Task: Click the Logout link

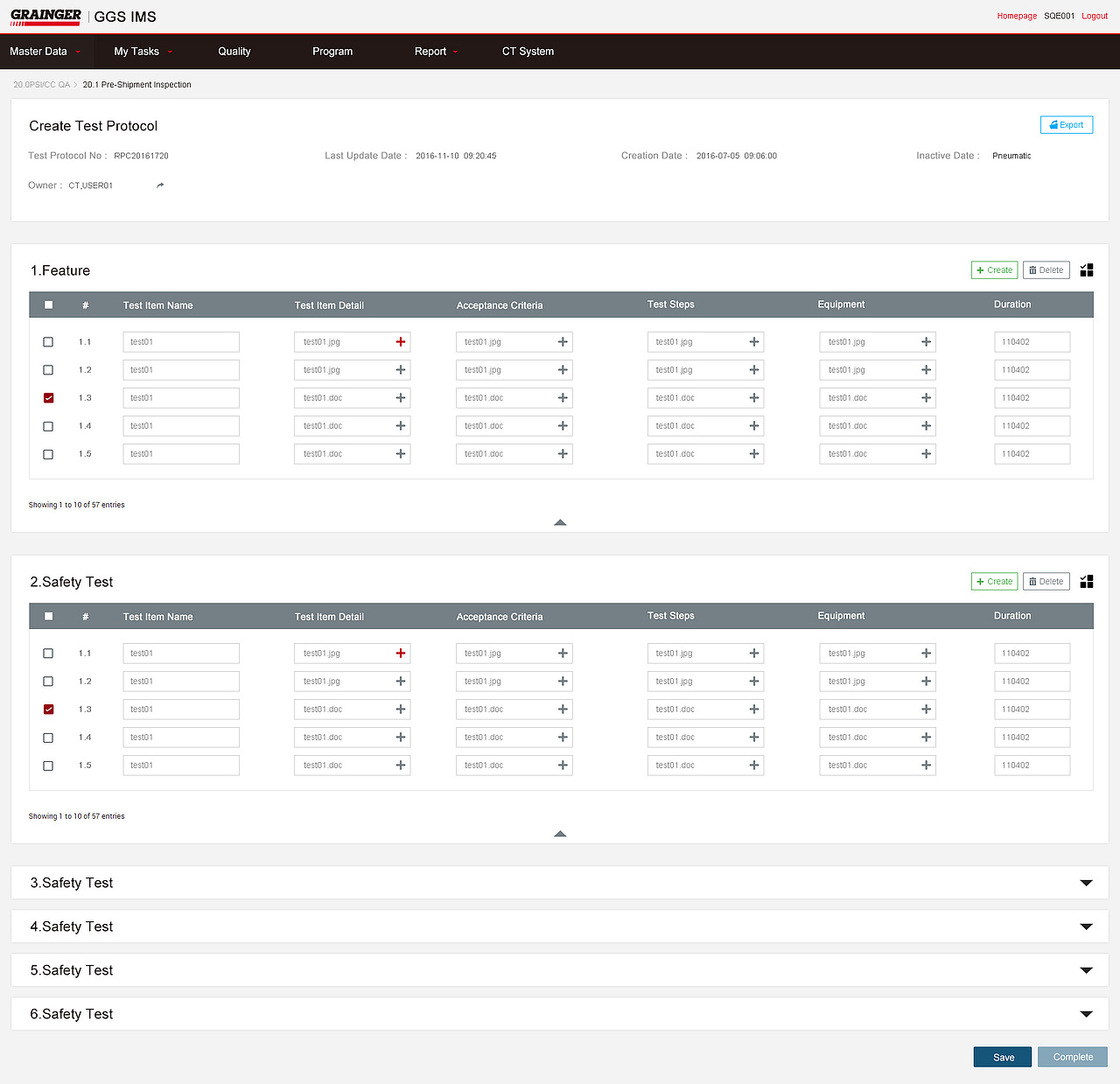Action: coord(1095,16)
